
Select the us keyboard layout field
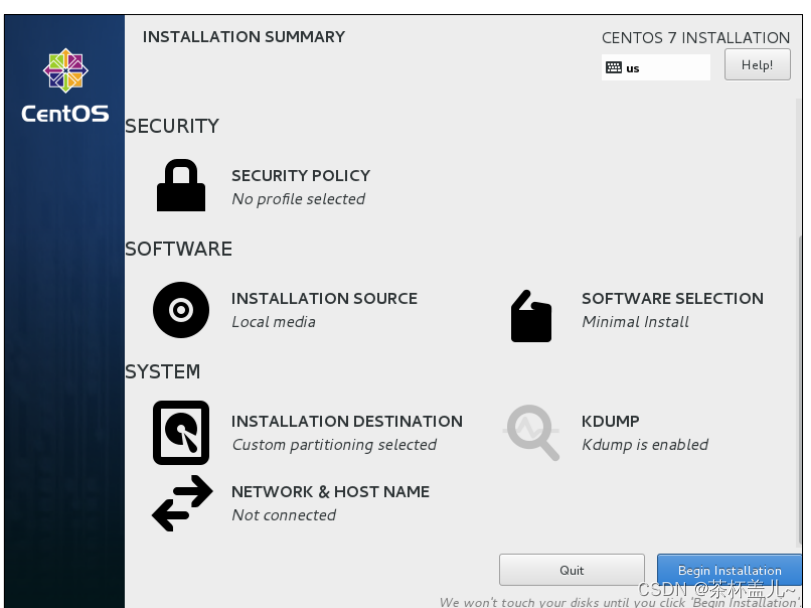coord(655,68)
